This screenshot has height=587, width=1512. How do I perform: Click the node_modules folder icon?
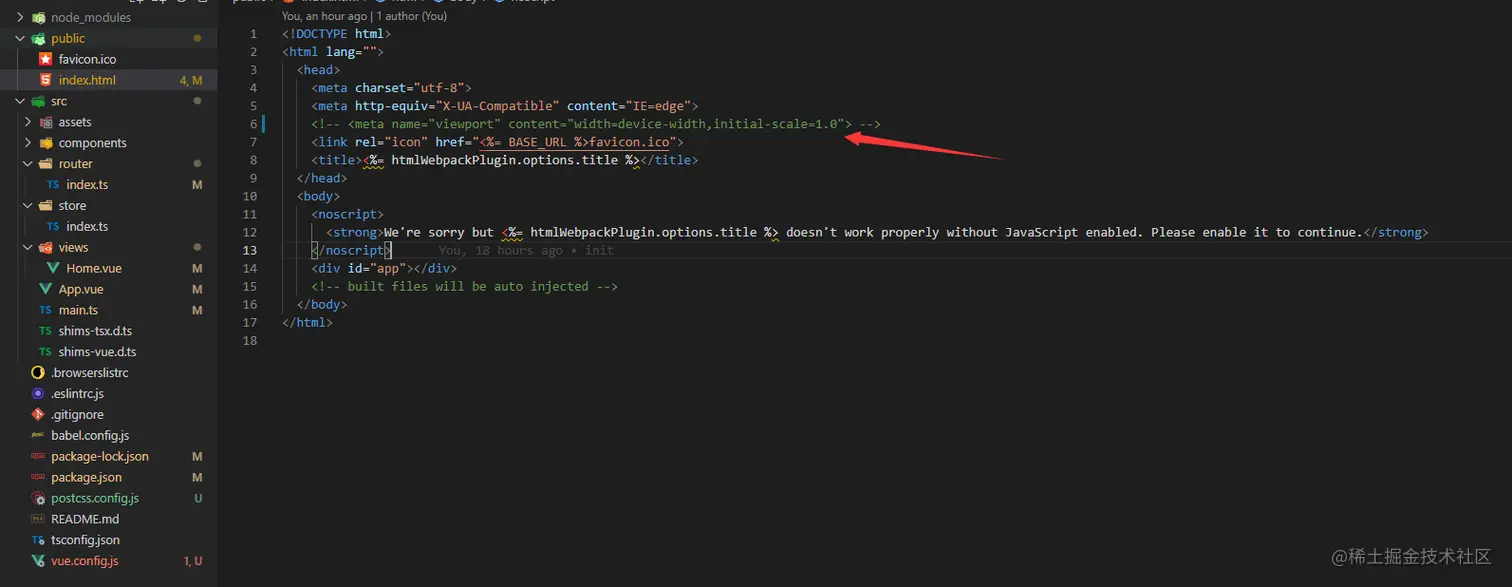pyautogui.click(x=38, y=17)
